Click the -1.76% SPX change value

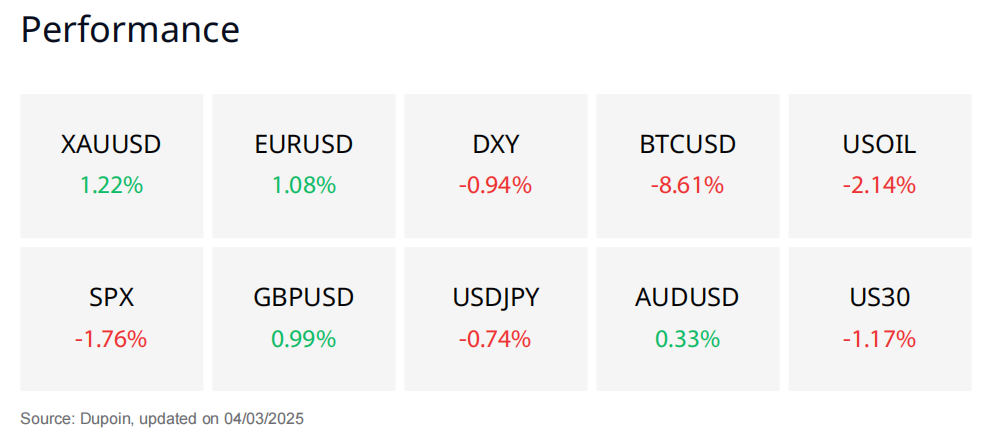point(111,339)
